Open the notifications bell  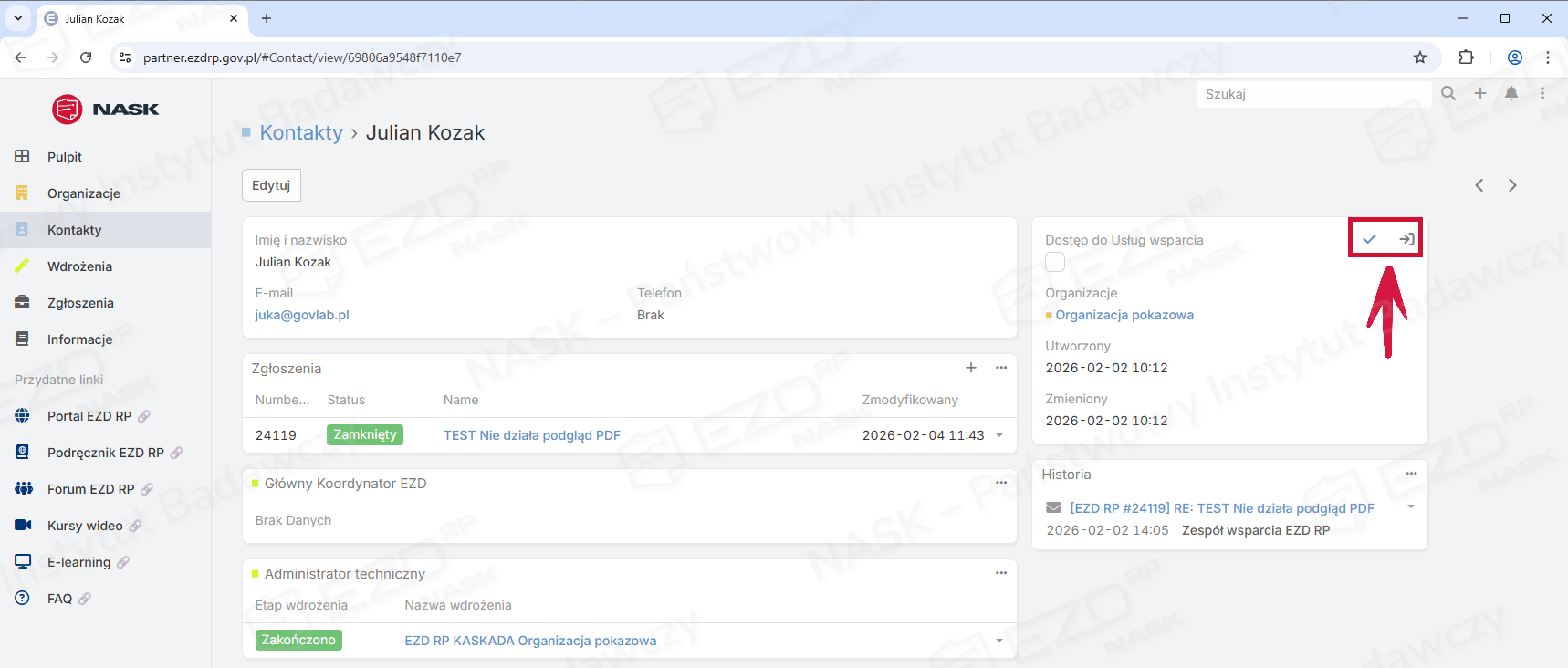coord(1511,93)
